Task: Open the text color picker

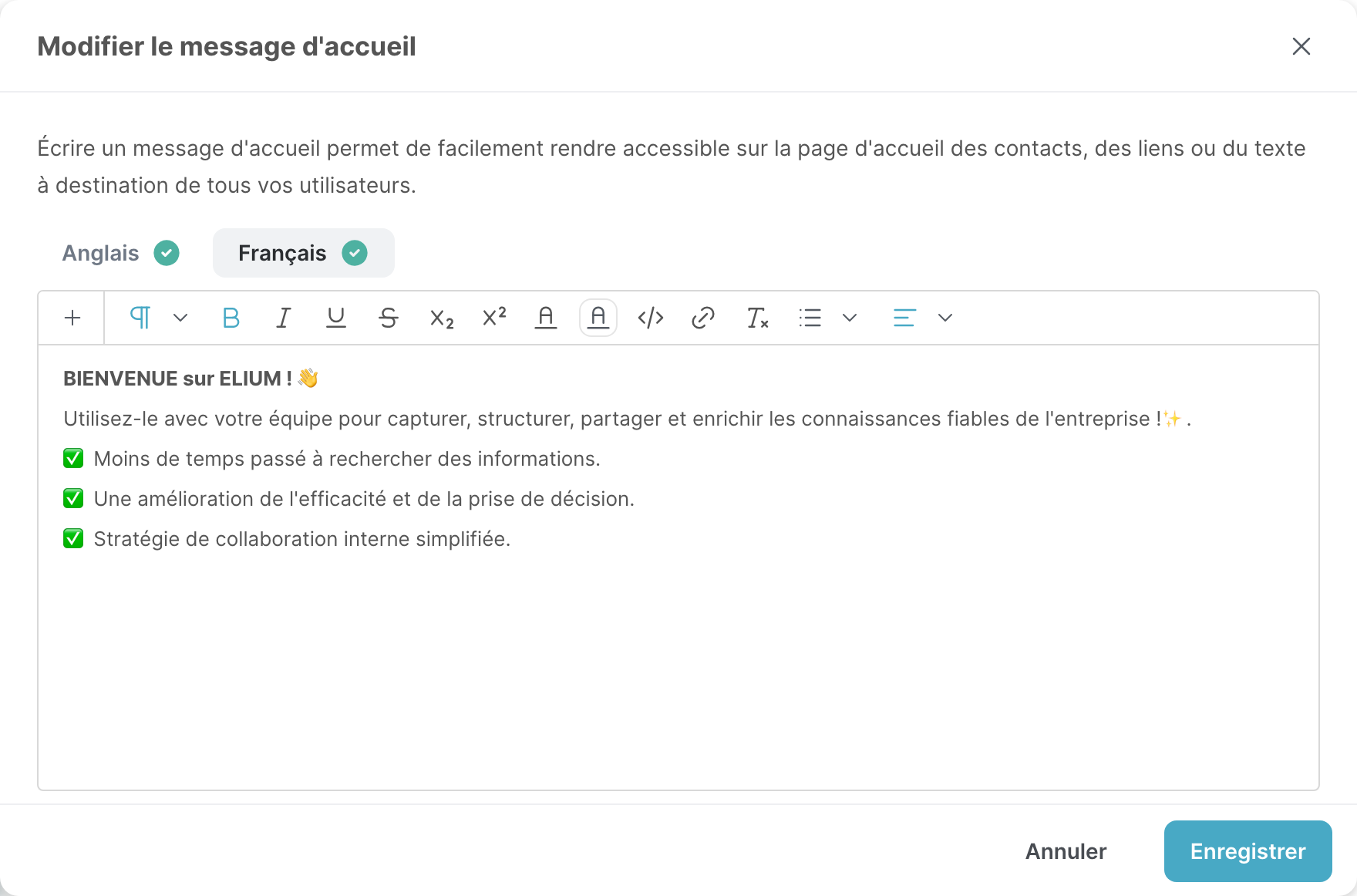Action: (546, 318)
